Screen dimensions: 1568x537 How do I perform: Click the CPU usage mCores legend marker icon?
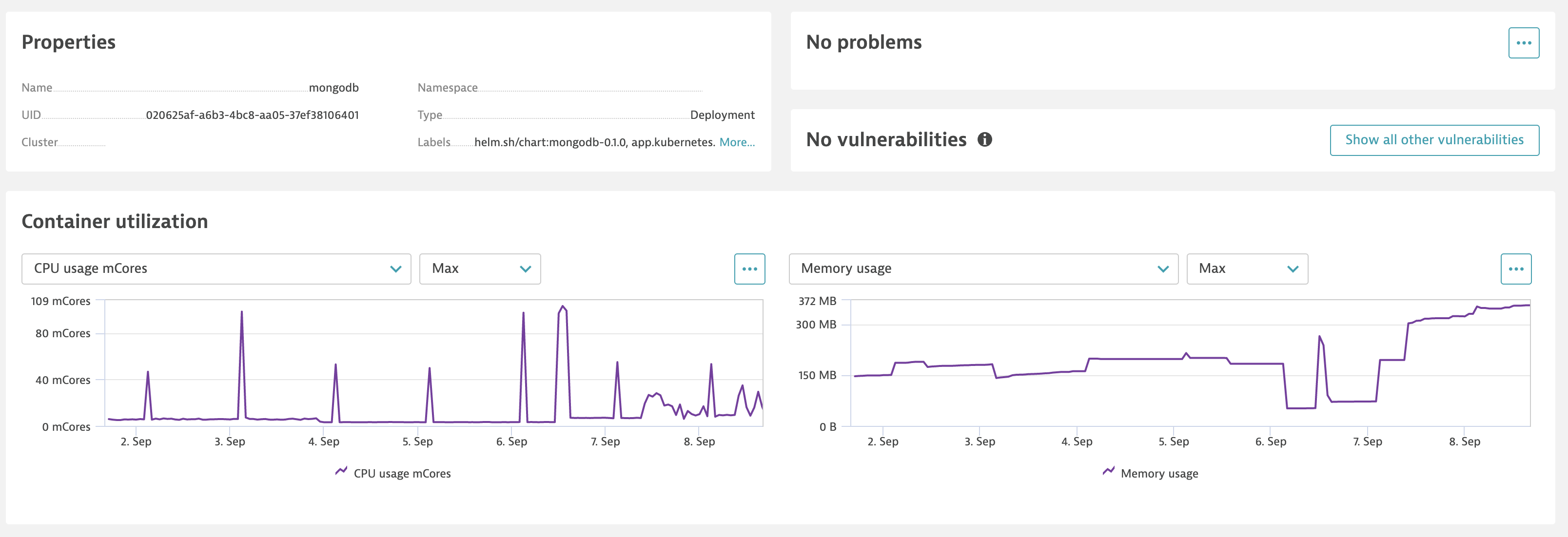point(341,472)
